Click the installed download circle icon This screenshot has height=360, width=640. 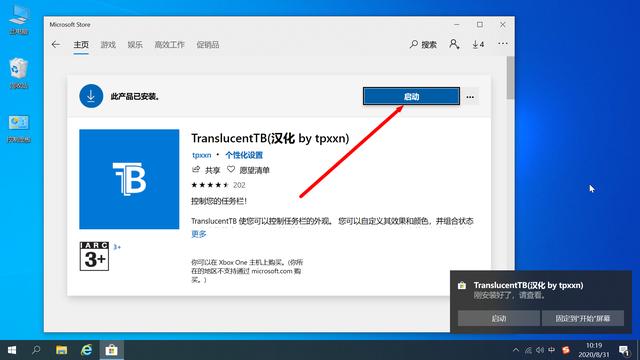click(x=91, y=96)
